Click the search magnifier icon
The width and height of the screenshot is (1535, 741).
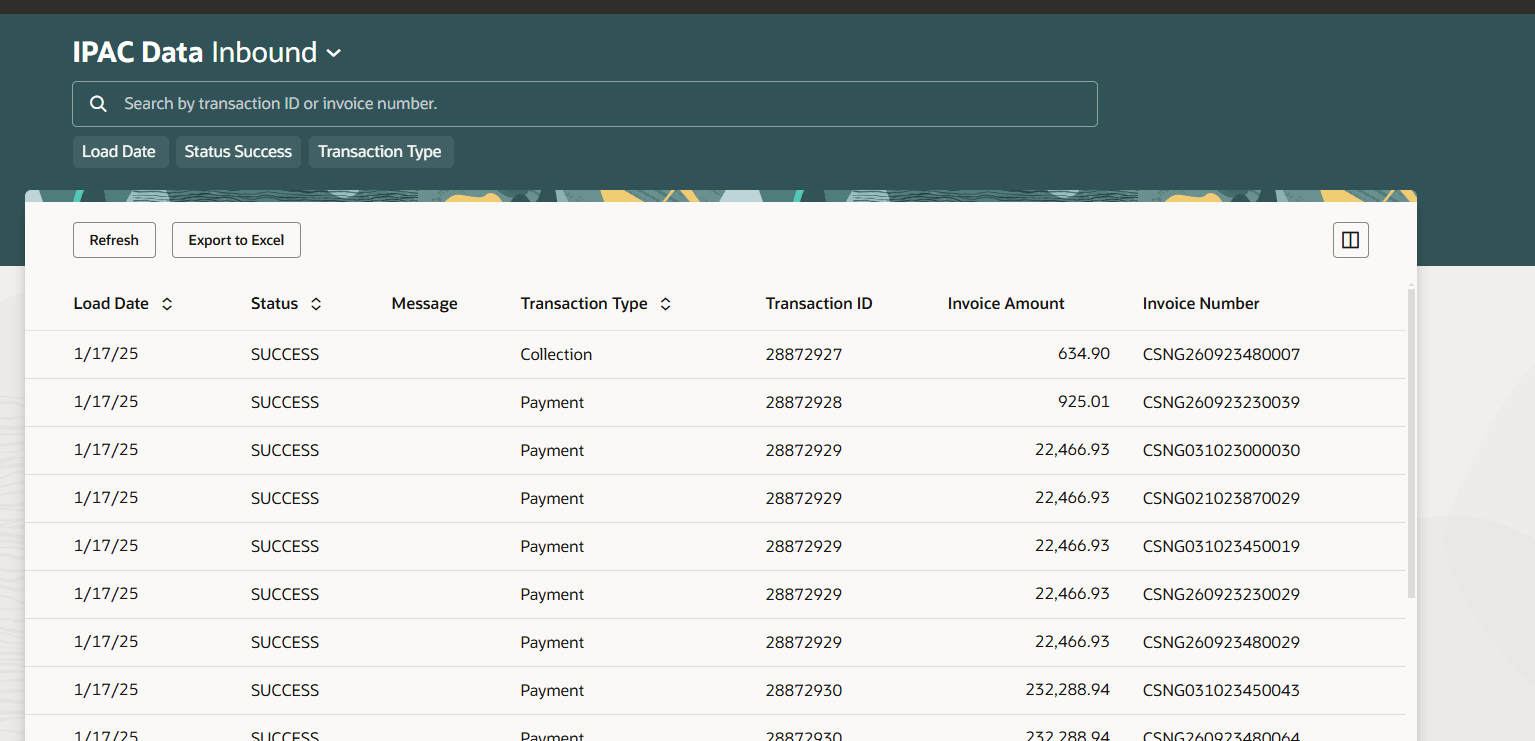[98, 103]
